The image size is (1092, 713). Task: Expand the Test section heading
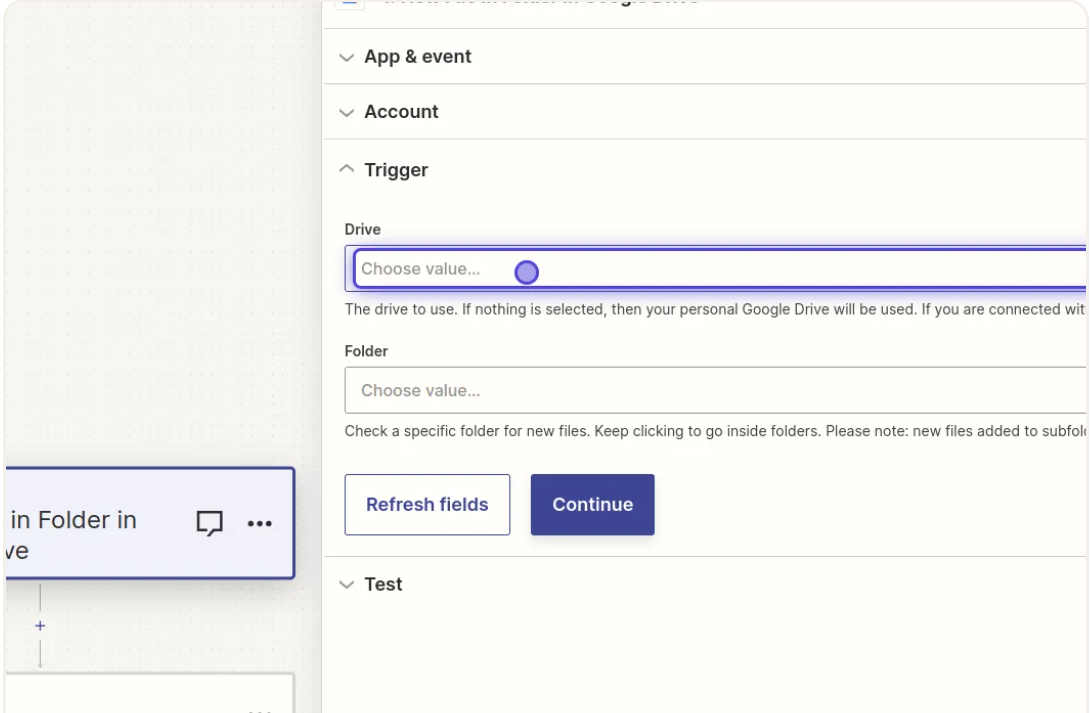pos(383,584)
